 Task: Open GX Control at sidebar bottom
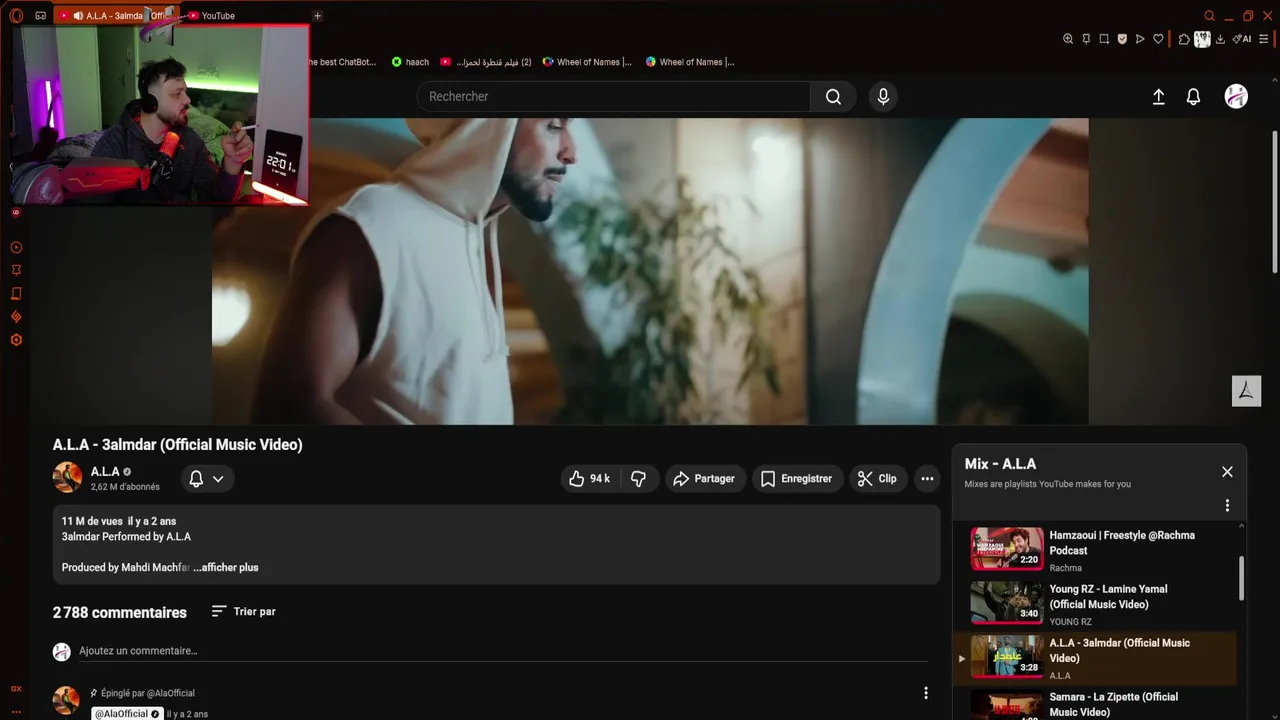[x=16, y=688]
